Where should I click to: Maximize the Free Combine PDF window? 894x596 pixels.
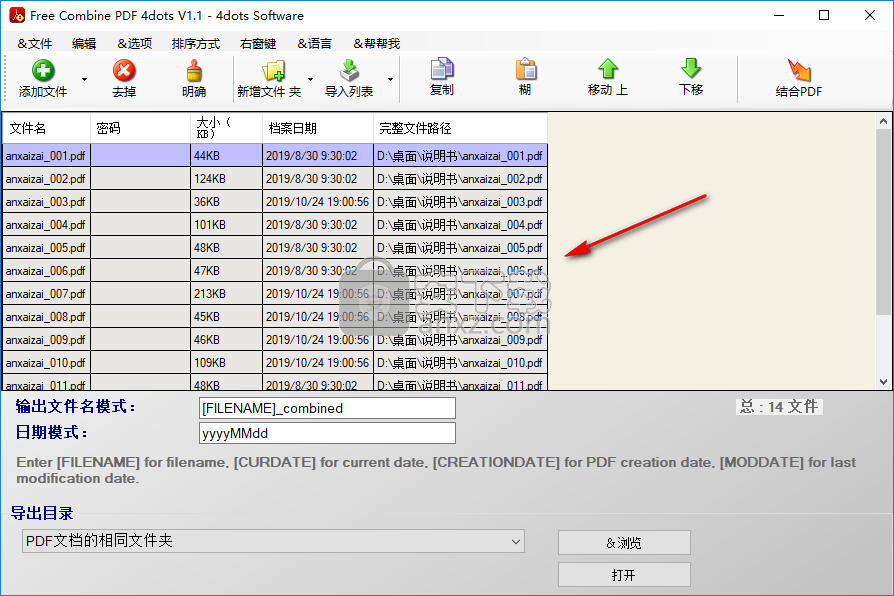(x=824, y=15)
